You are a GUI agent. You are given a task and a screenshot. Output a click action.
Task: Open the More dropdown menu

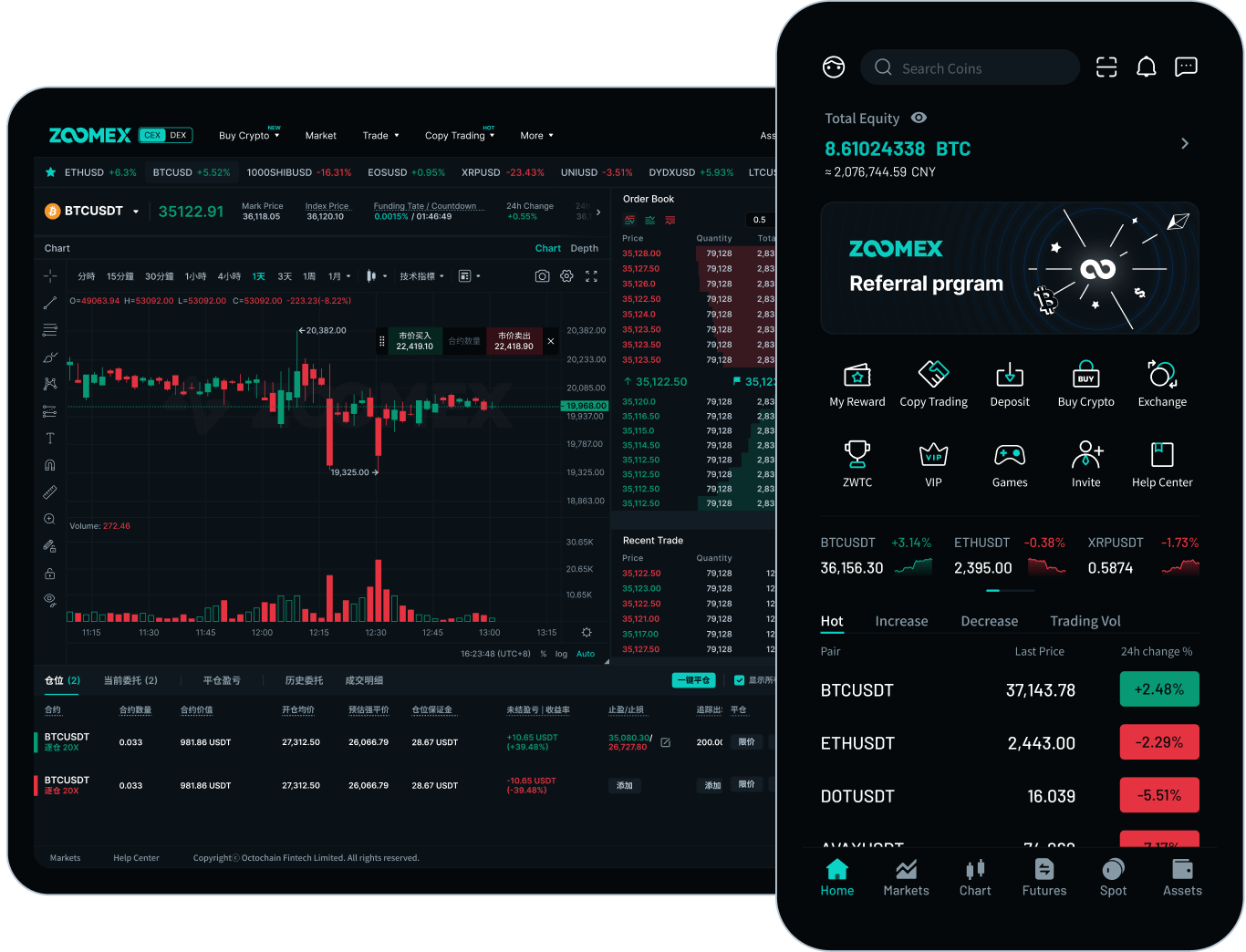tap(536, 135)
